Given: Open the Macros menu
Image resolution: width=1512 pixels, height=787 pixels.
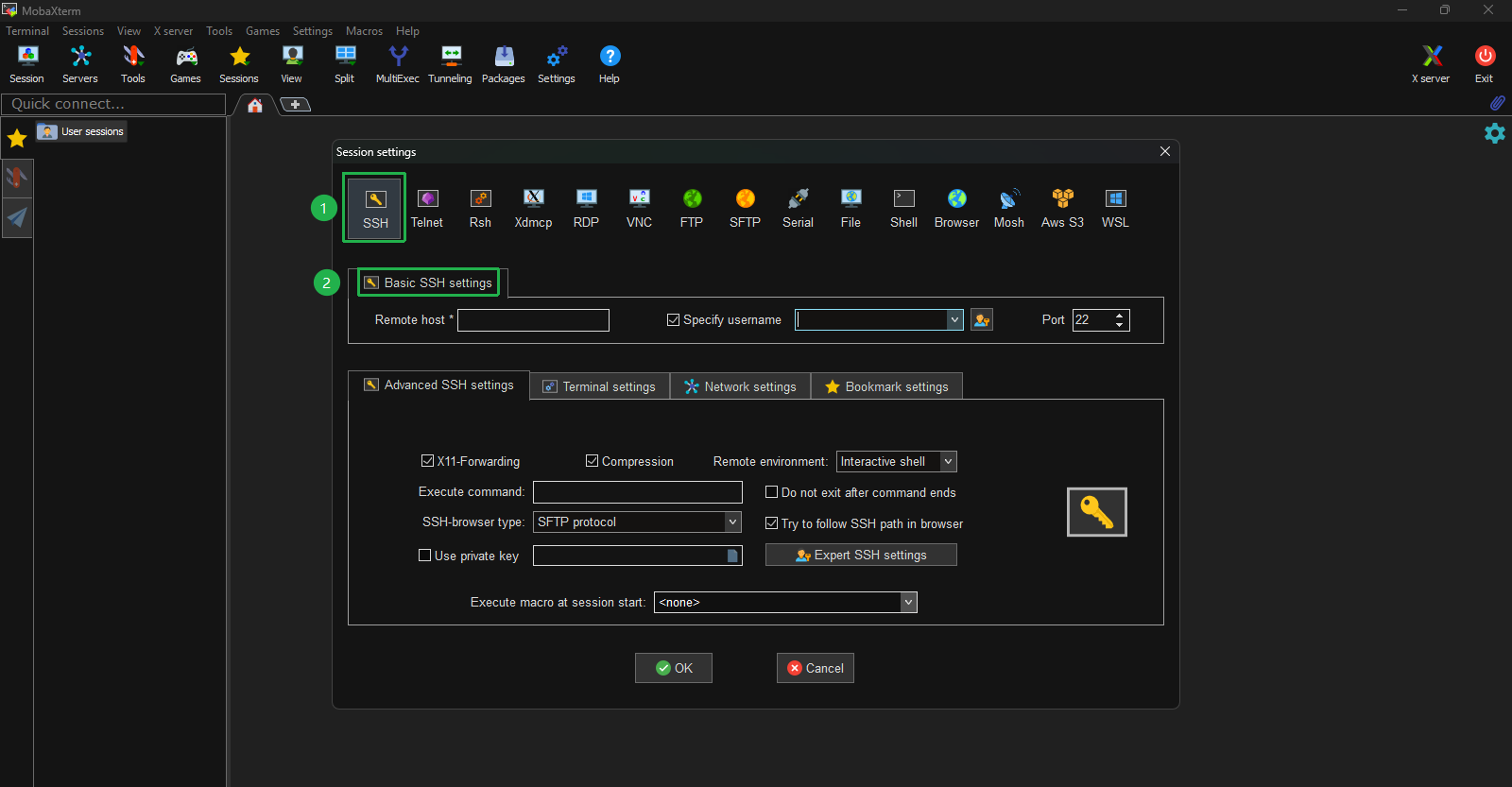Looking at the screenshot, I should click(364, 31).
